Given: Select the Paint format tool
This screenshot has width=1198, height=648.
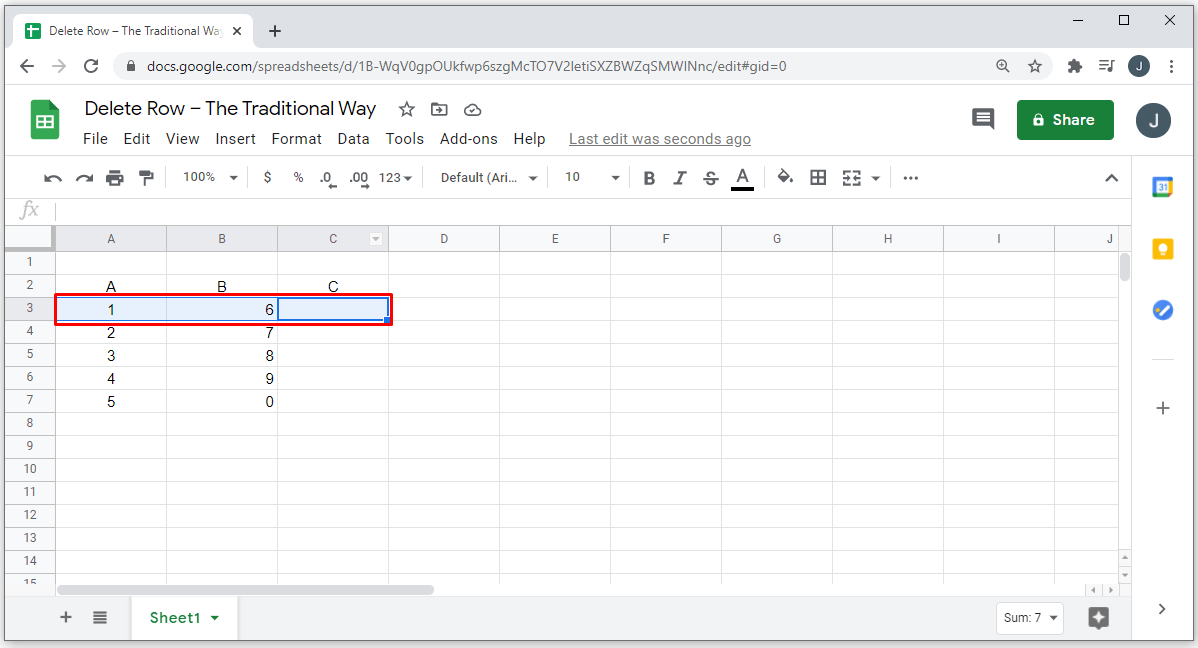Looking at the screenshot, I should (146, 178).
